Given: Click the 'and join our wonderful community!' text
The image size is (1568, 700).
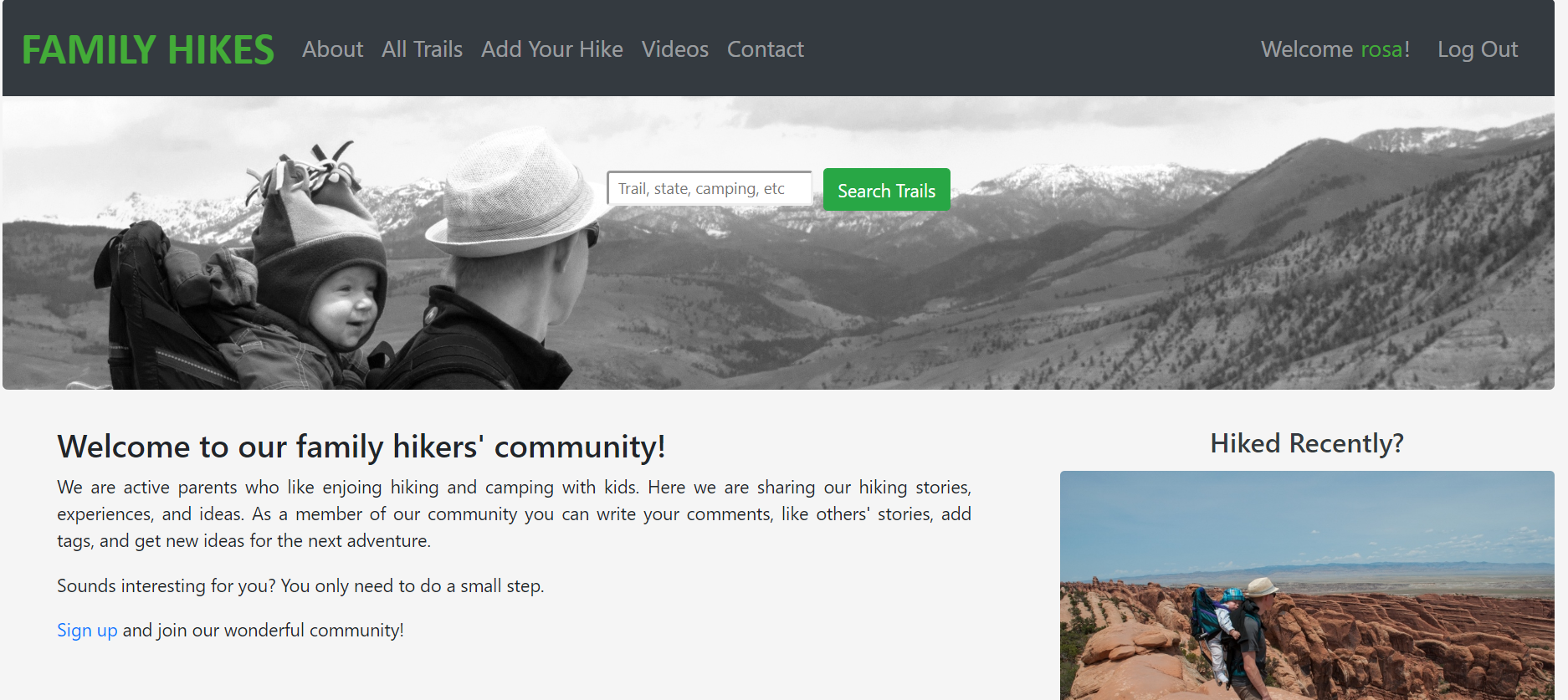Looking at the screenshot, I should [264, 630].
